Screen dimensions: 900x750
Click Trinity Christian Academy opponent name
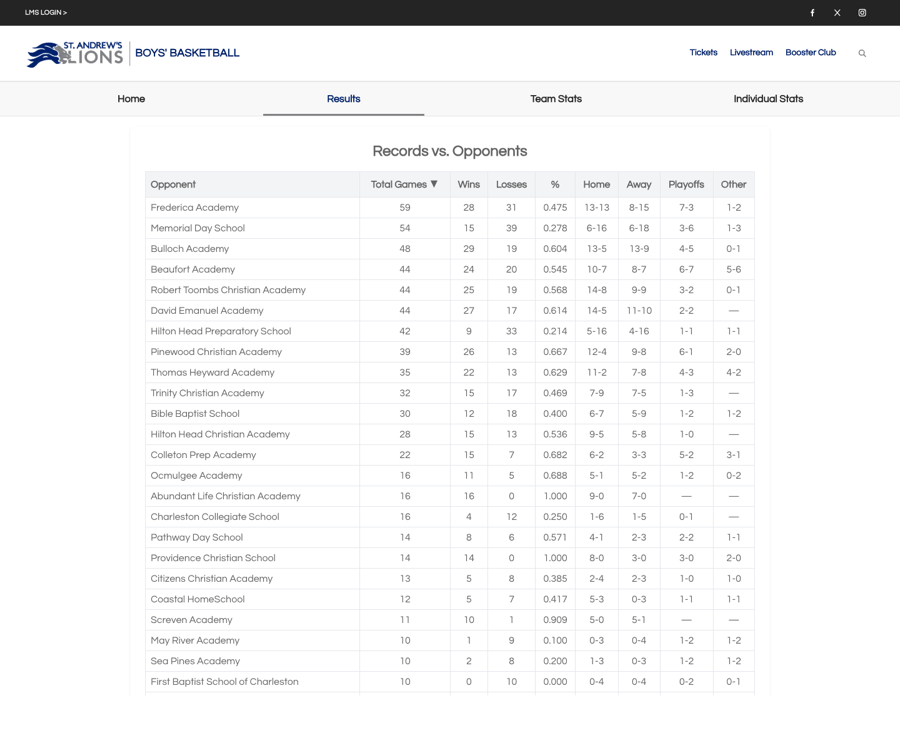pyautogui.click(x=207, y=394)
